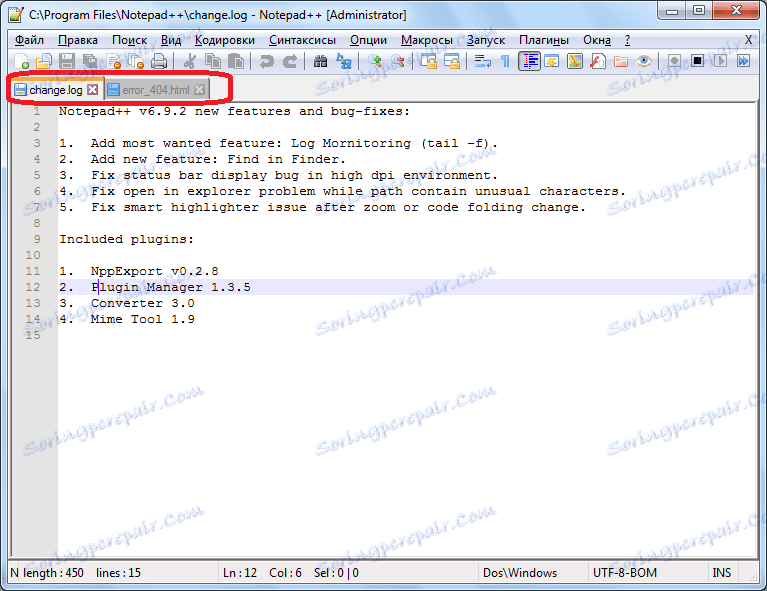This screenshot has height=591, width=767.
Task: Close document with menu bar X
Action: [748, 40]
